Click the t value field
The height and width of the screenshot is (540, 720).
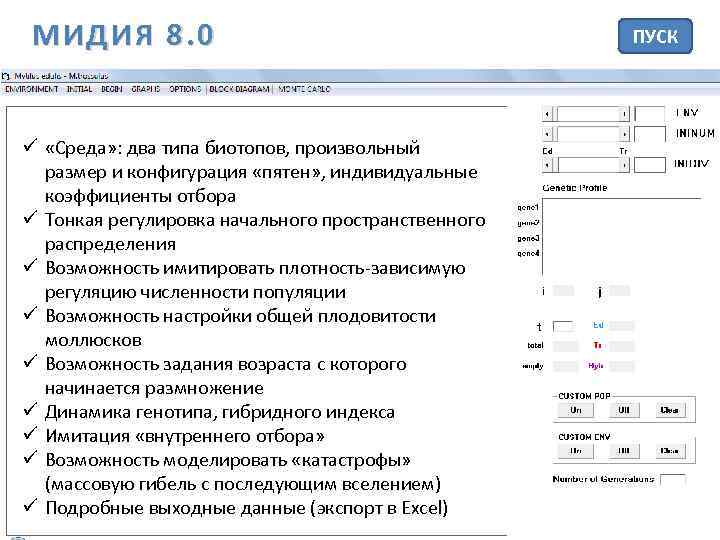pyautogui.click(x=563, y=326)
